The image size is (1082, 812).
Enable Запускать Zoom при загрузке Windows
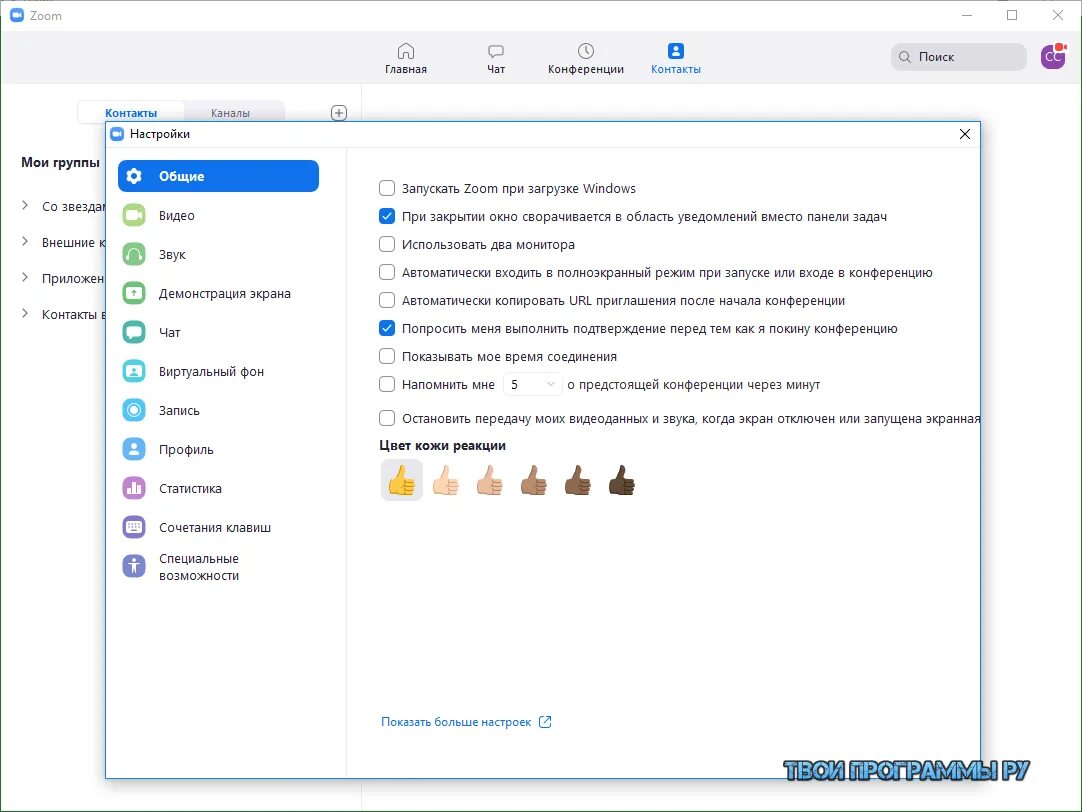[x=387, y=188]
